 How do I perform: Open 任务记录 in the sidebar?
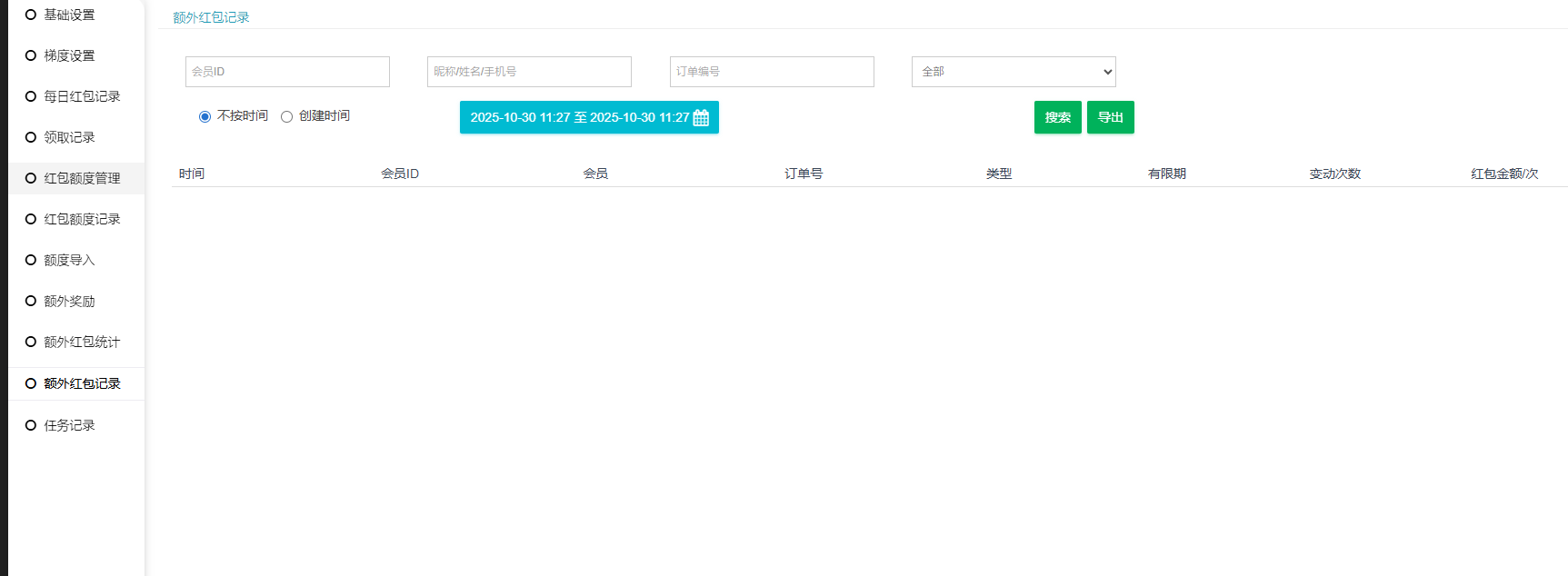[69, 425]
